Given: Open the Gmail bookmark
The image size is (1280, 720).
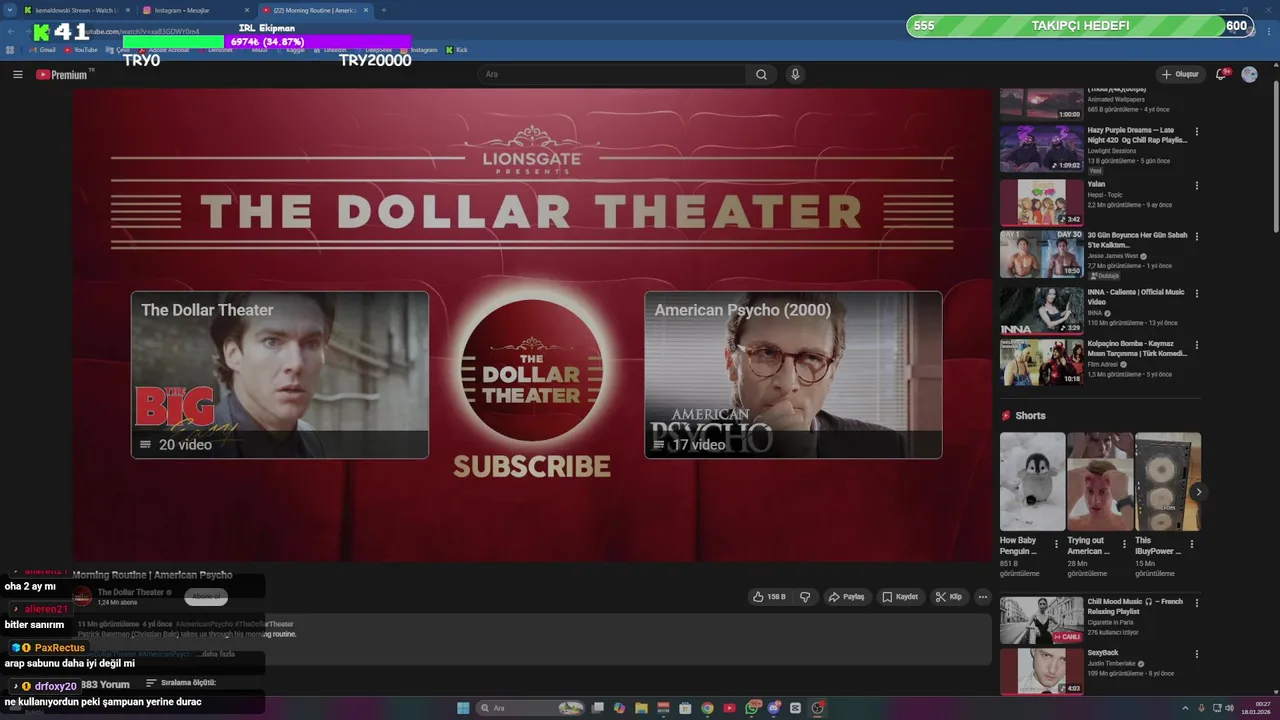Looking at the screenshot, I should [42, 50].
